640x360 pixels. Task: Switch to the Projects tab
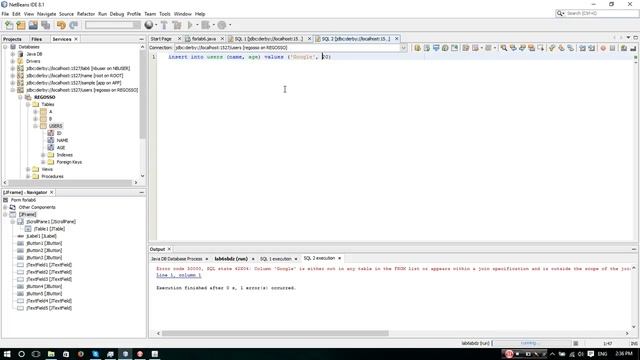tap(12, 39)
